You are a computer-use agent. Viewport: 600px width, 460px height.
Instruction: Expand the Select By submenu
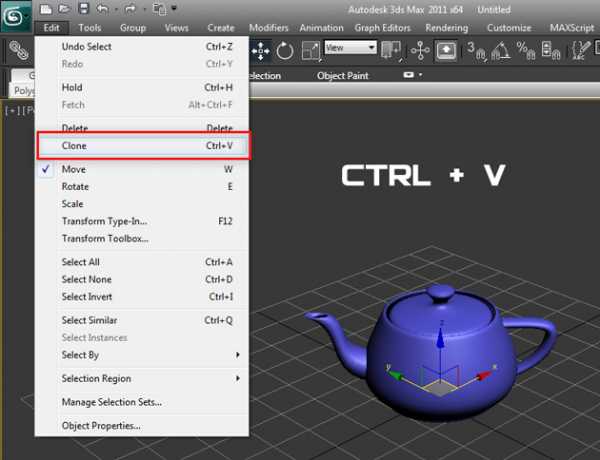click(x=142, y=355)
